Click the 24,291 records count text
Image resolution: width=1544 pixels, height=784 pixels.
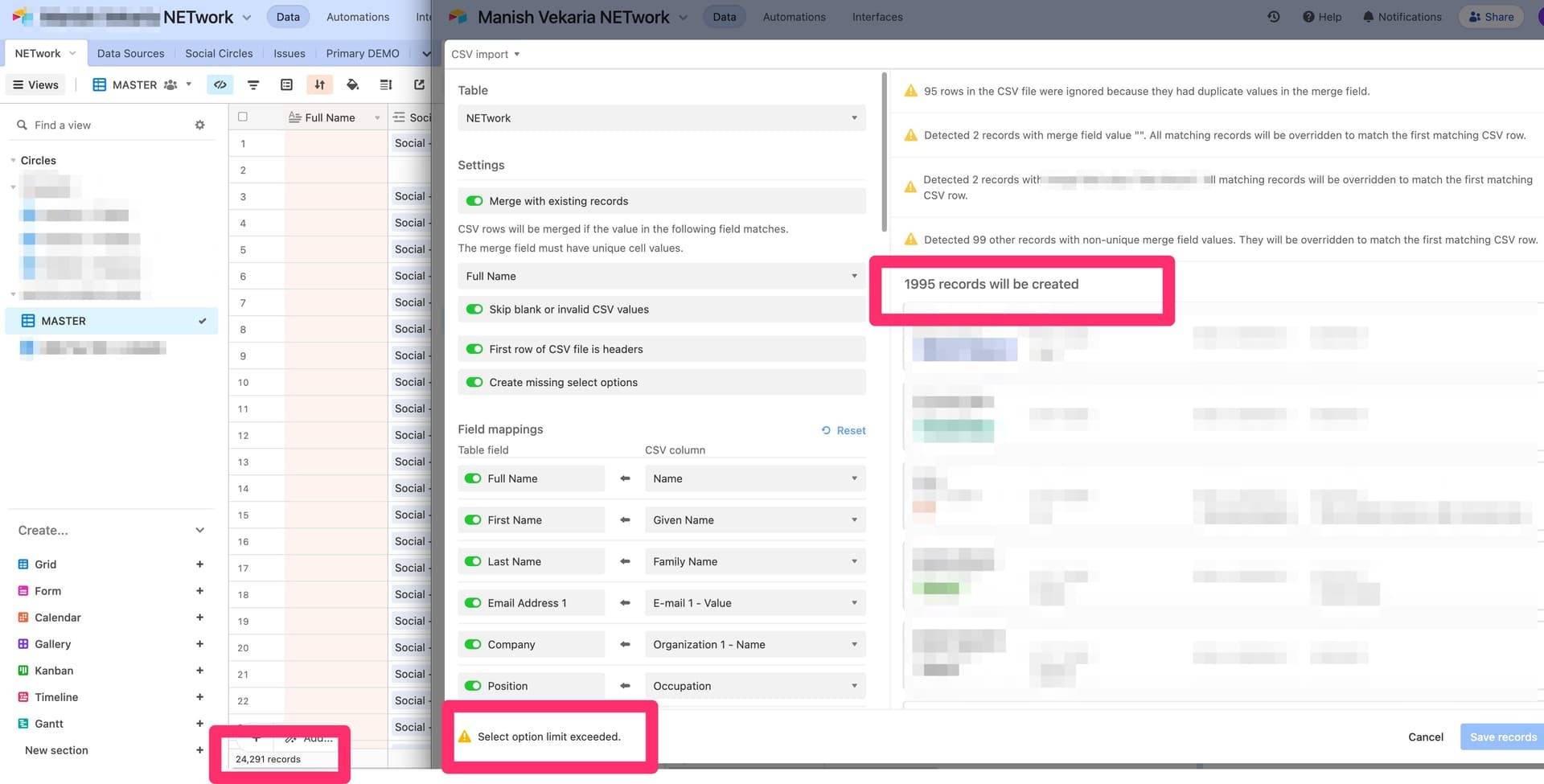click(268, 759)
